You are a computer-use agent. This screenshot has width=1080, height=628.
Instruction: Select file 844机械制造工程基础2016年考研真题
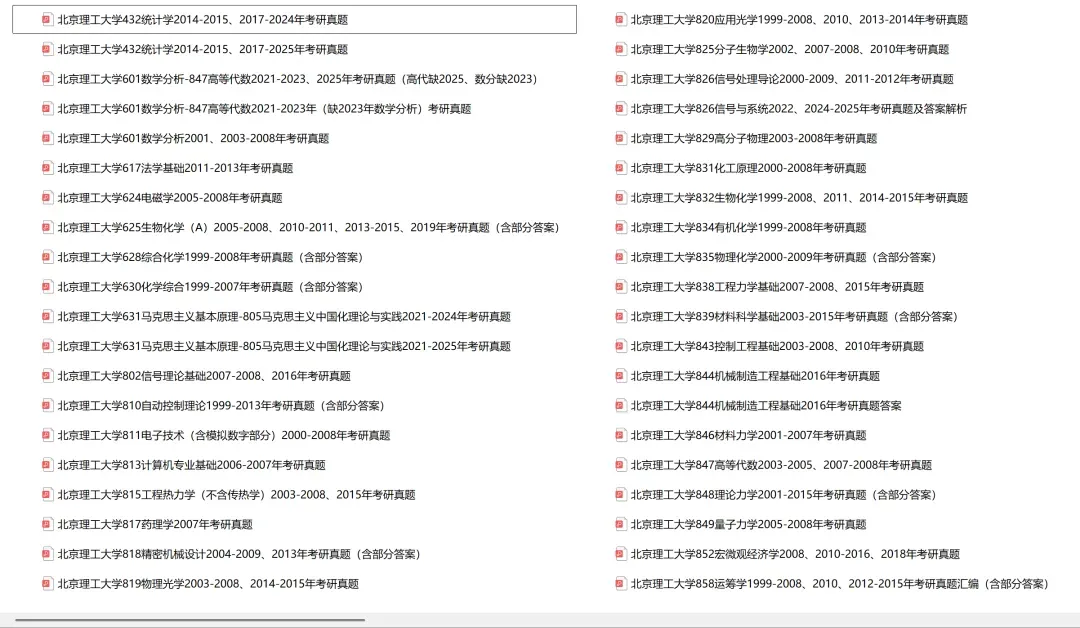click(755, 376)
